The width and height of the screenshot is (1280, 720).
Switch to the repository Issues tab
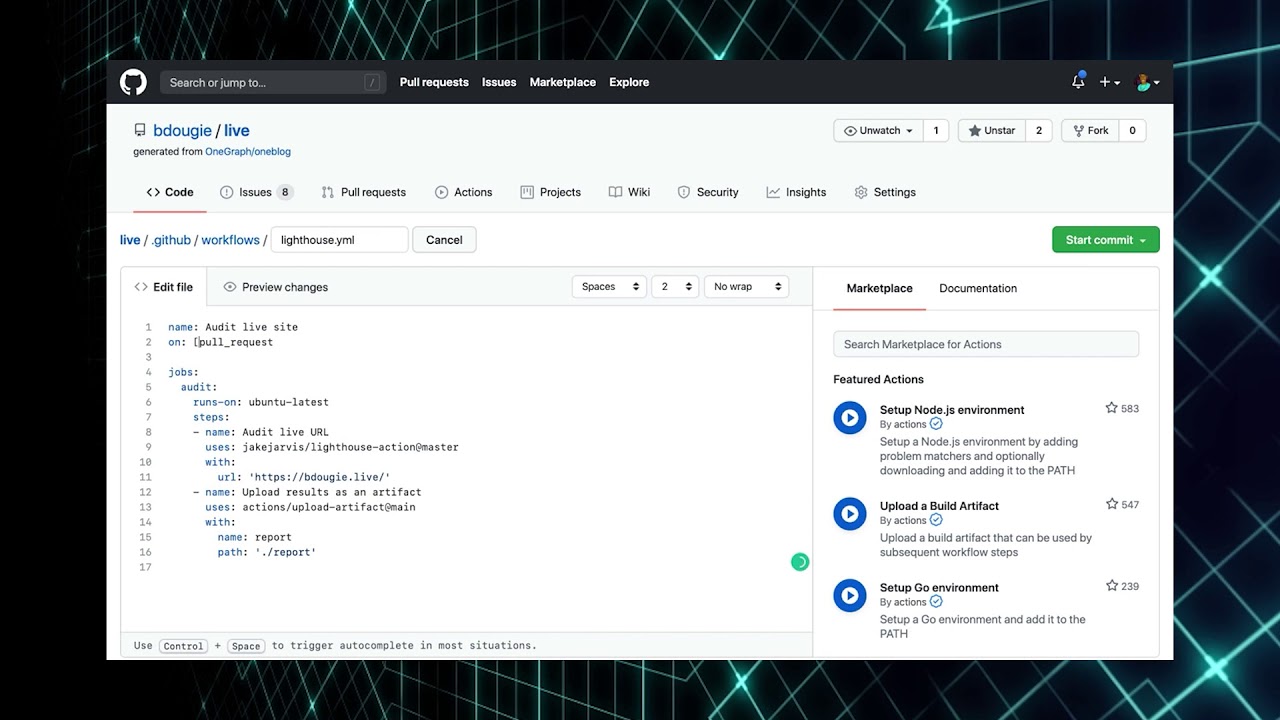(x=256, y=192)
